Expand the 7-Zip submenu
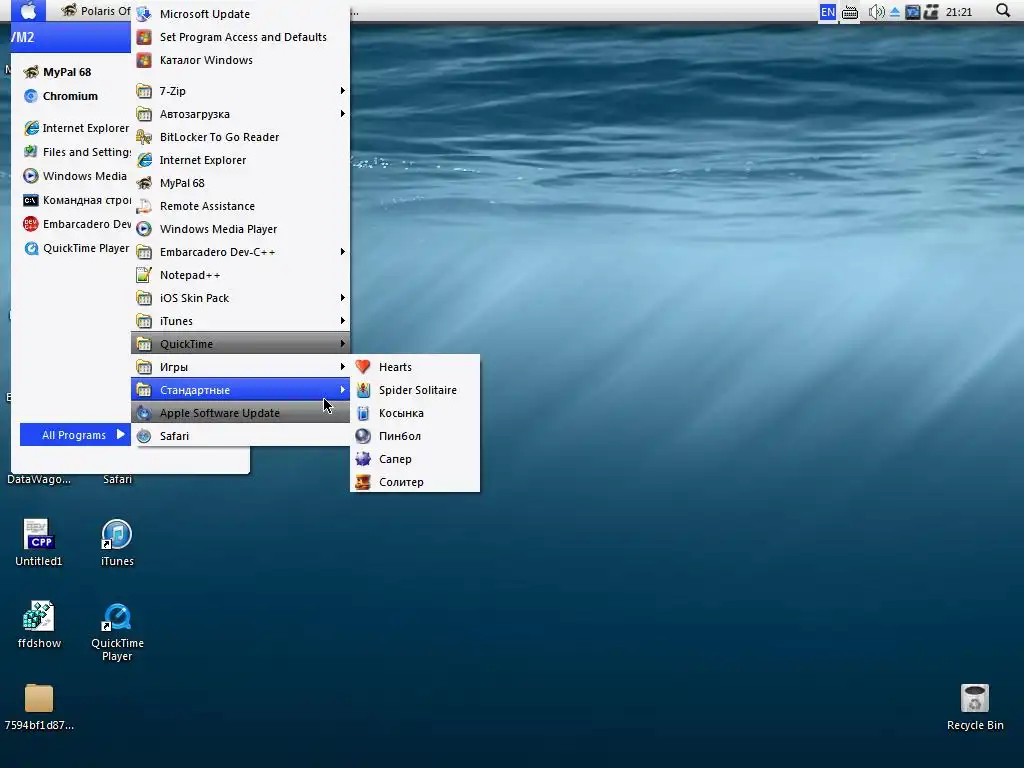Screen dimensions: 1024x768 [240, 91]
